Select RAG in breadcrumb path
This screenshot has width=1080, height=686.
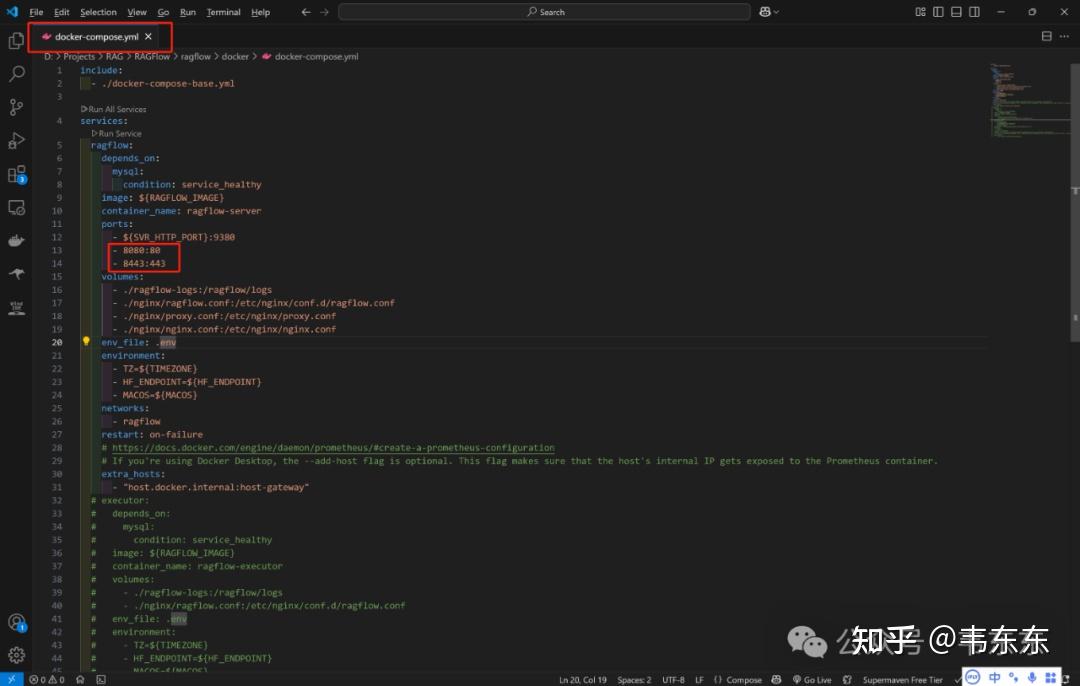[114, 56]
